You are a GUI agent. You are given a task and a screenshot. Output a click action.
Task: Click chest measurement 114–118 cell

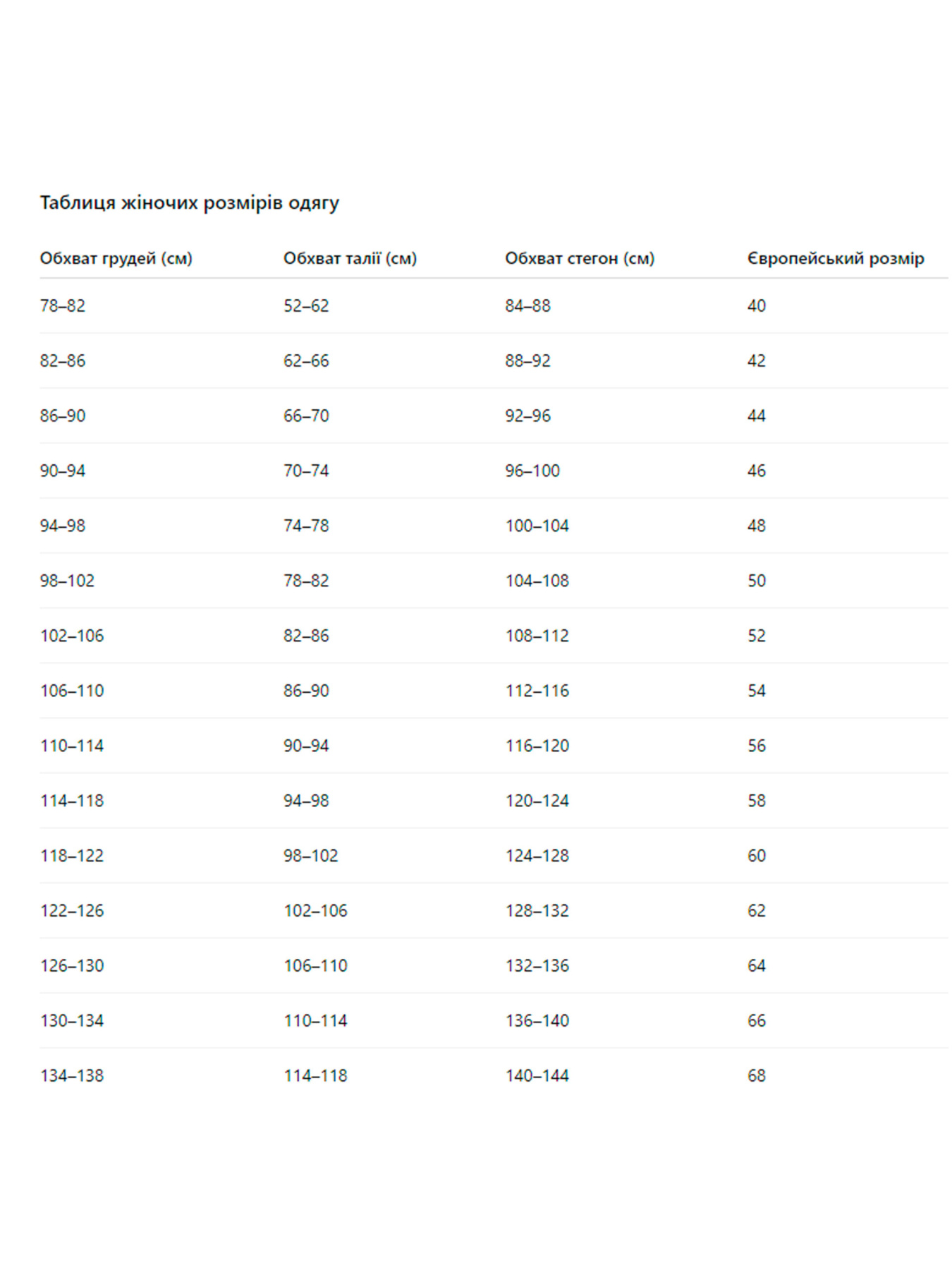(72, 801)
